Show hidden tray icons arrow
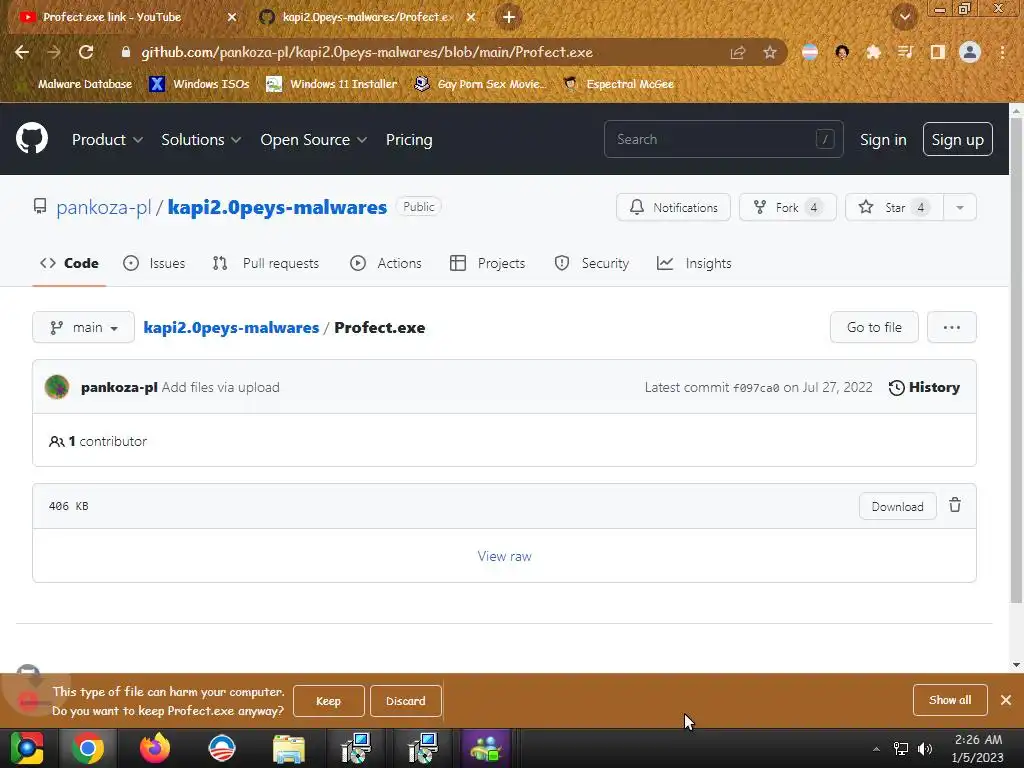The image size is (1024, 768). pos(876,748)
